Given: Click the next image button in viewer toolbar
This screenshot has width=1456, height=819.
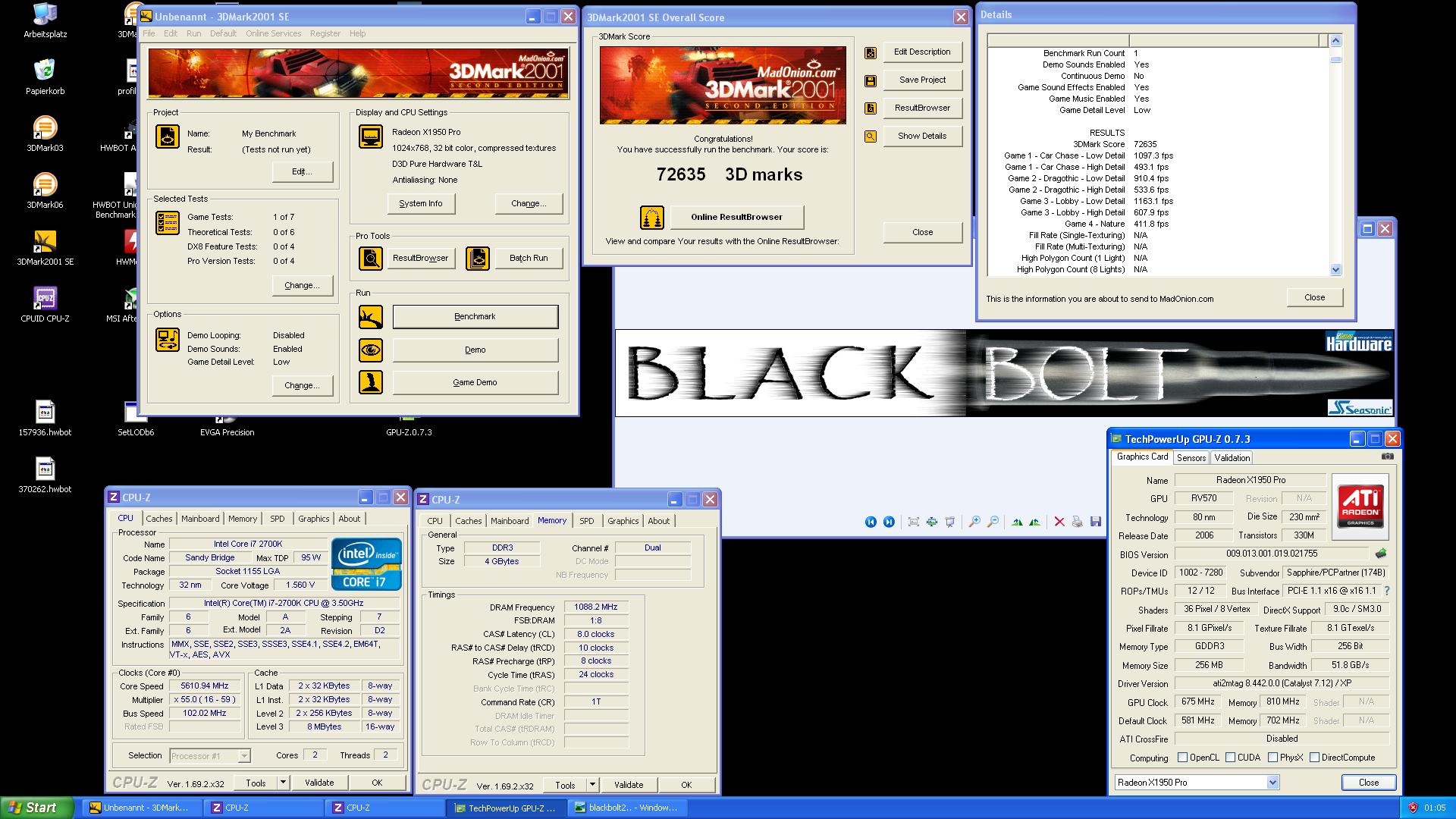Looking at the screenshot, I should coord(889,522).
